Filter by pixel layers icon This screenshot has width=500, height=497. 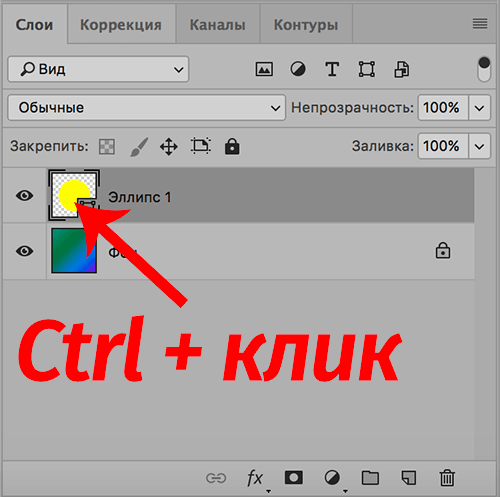pos(264,70)
